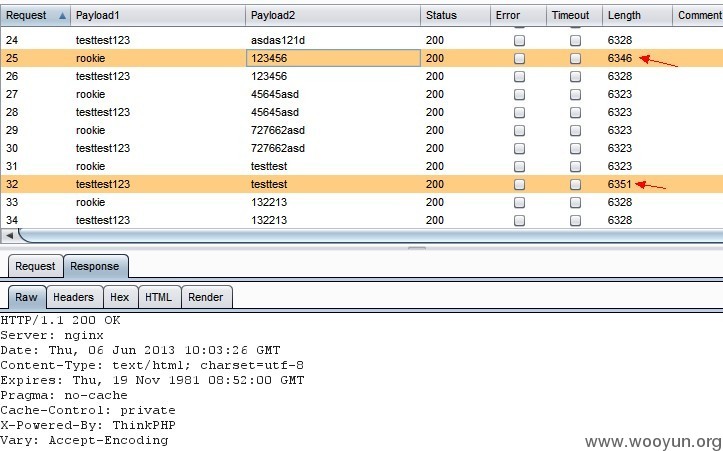Click '132213' payload in row 33

click(269, 202)
